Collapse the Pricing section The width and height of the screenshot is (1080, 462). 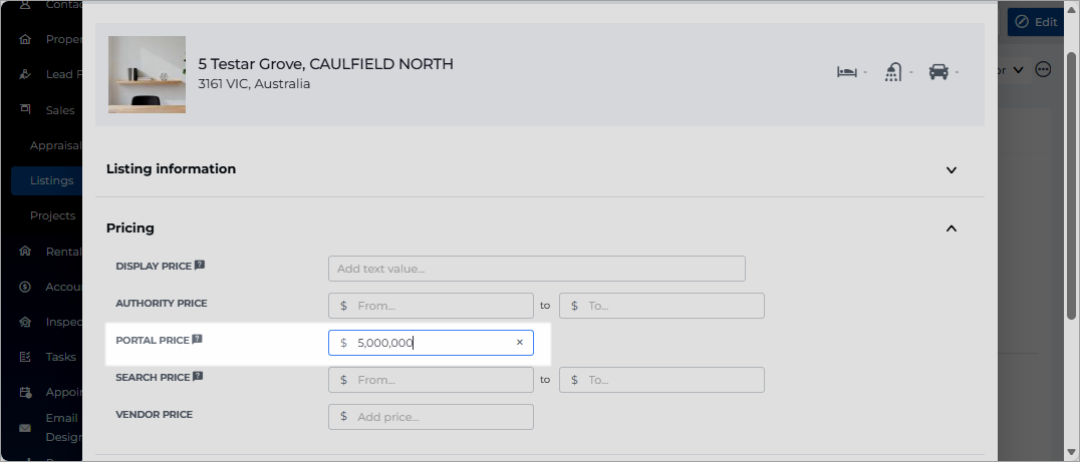(x=951, y=228)
